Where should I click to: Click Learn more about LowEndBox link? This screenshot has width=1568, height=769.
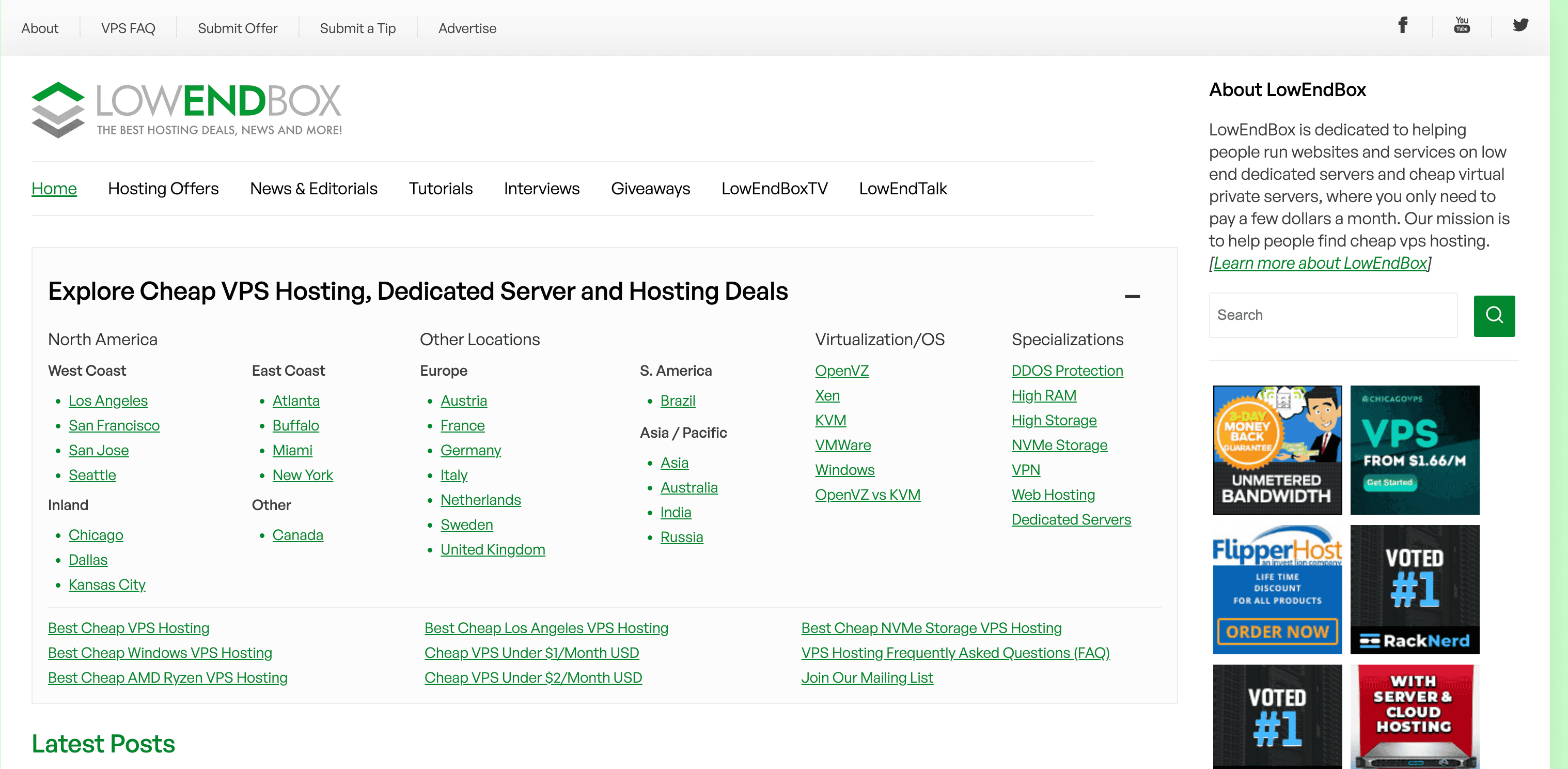pos(1320,263)
